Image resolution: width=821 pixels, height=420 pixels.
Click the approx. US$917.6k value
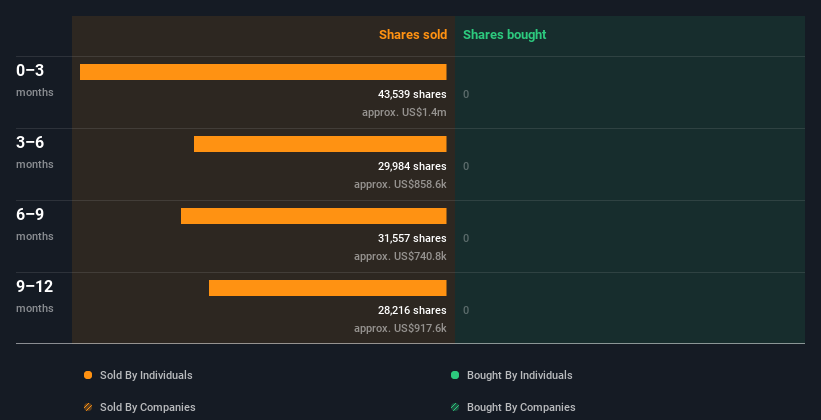[x=400, y=328]
